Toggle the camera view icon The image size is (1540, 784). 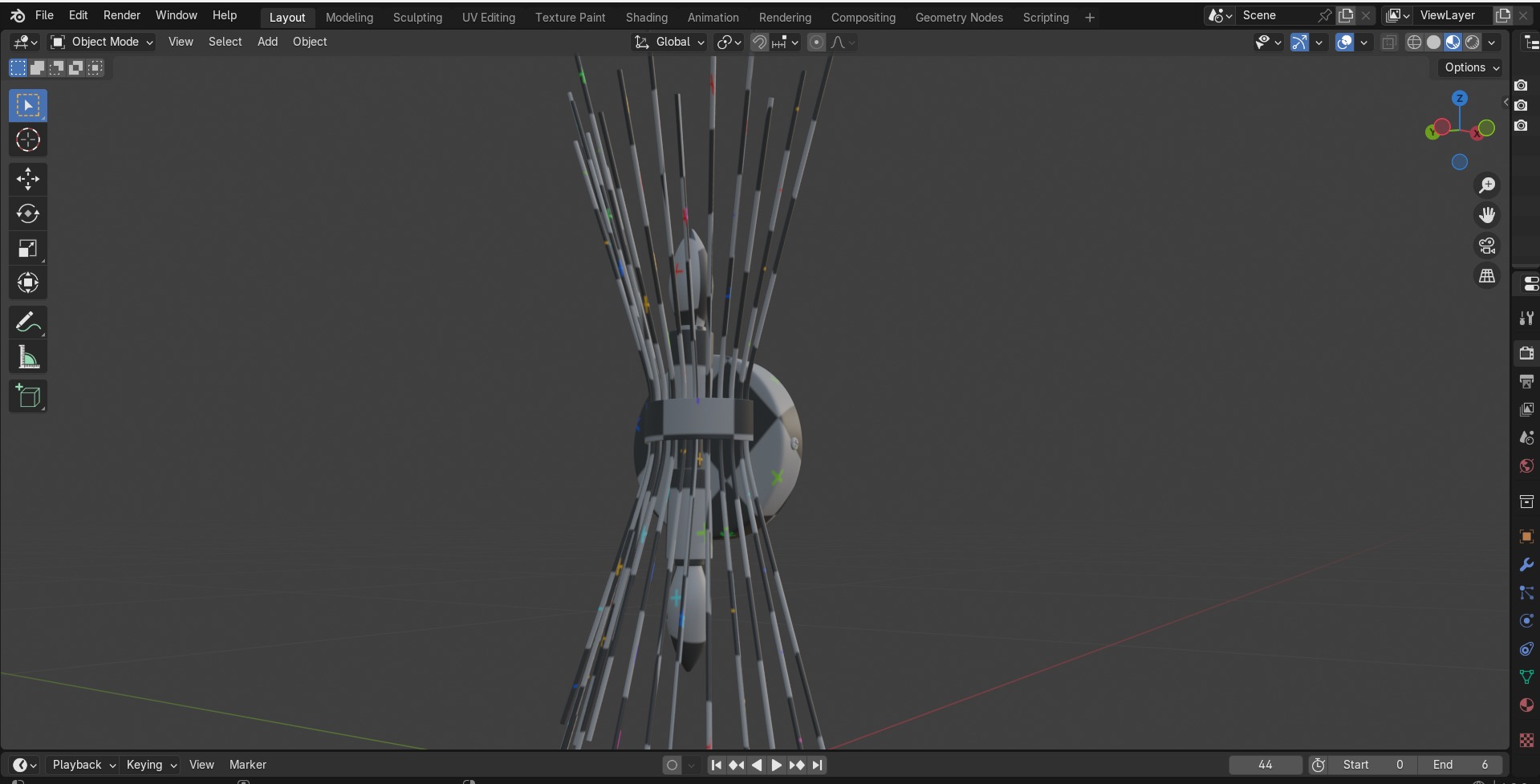point(1487,246)
